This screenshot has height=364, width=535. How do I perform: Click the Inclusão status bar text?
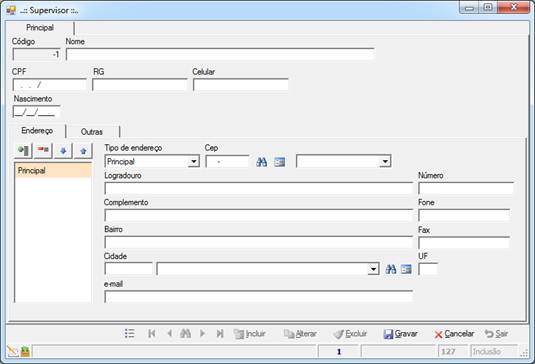[494, 351]
